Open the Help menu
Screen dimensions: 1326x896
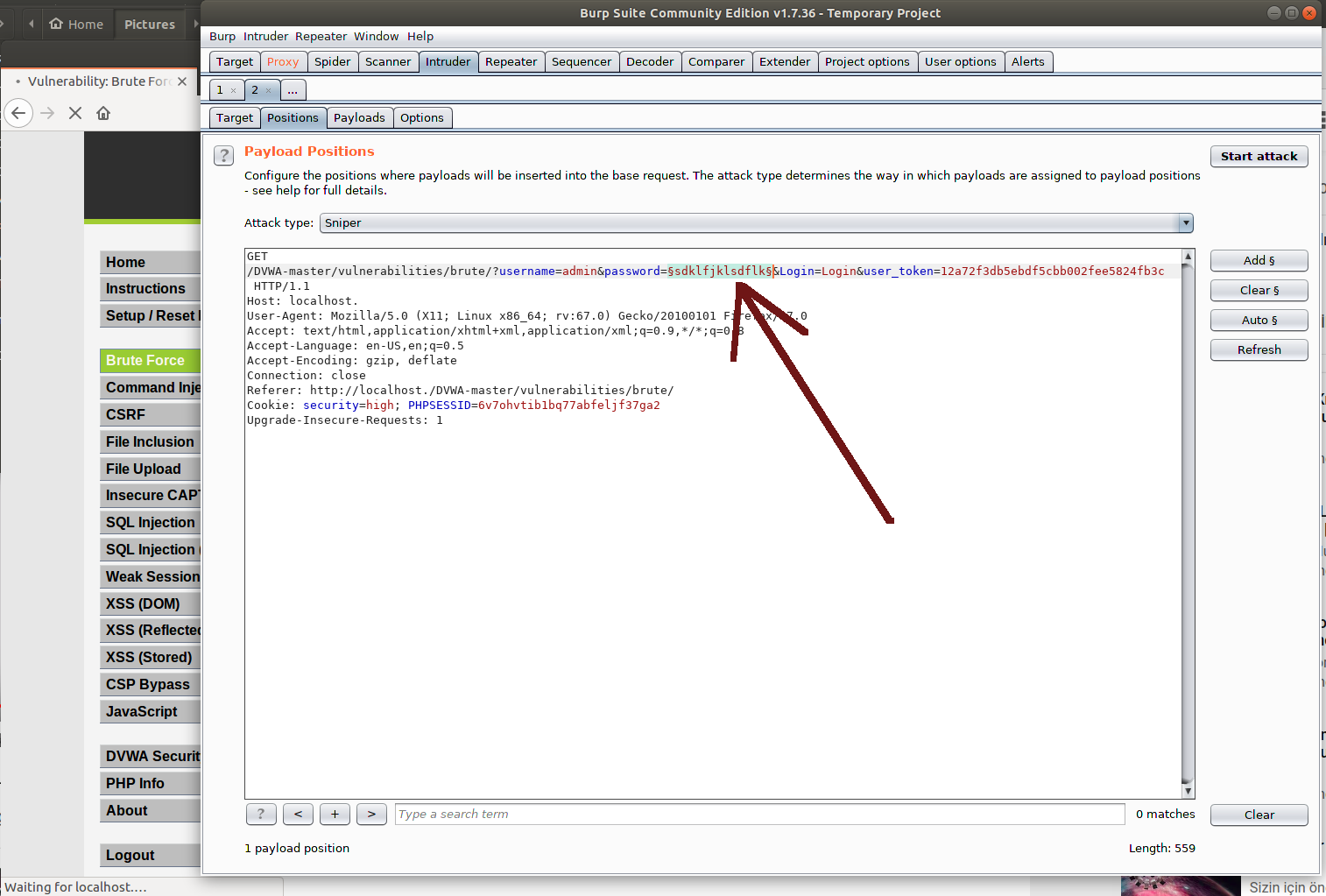coord(420,36)
